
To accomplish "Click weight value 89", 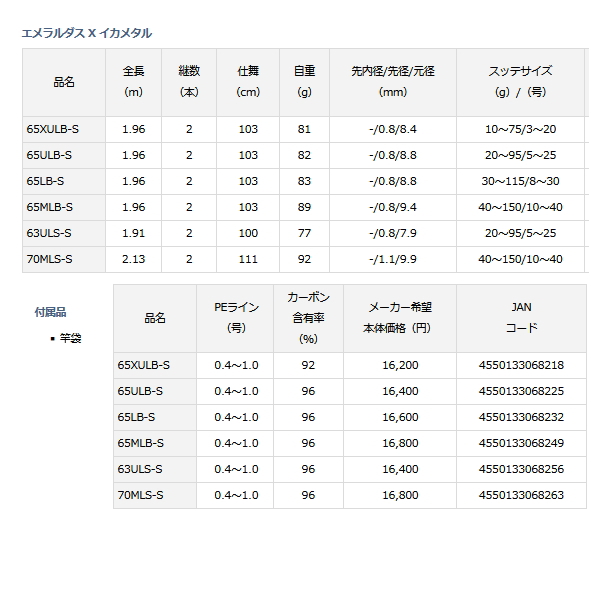I will [x=304, y=207].
